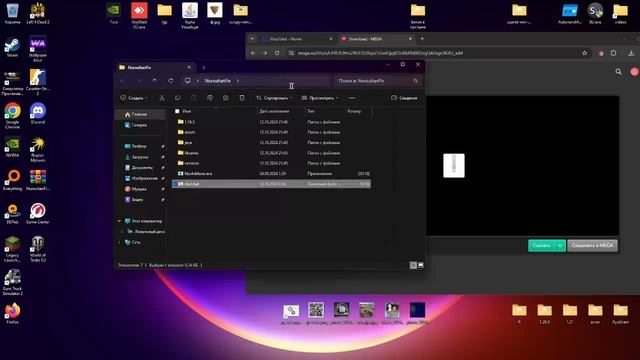Open the Sort dropdown in Explorer toolbar
The width and height of the screenshot is (640, 360).
(274, 98)
